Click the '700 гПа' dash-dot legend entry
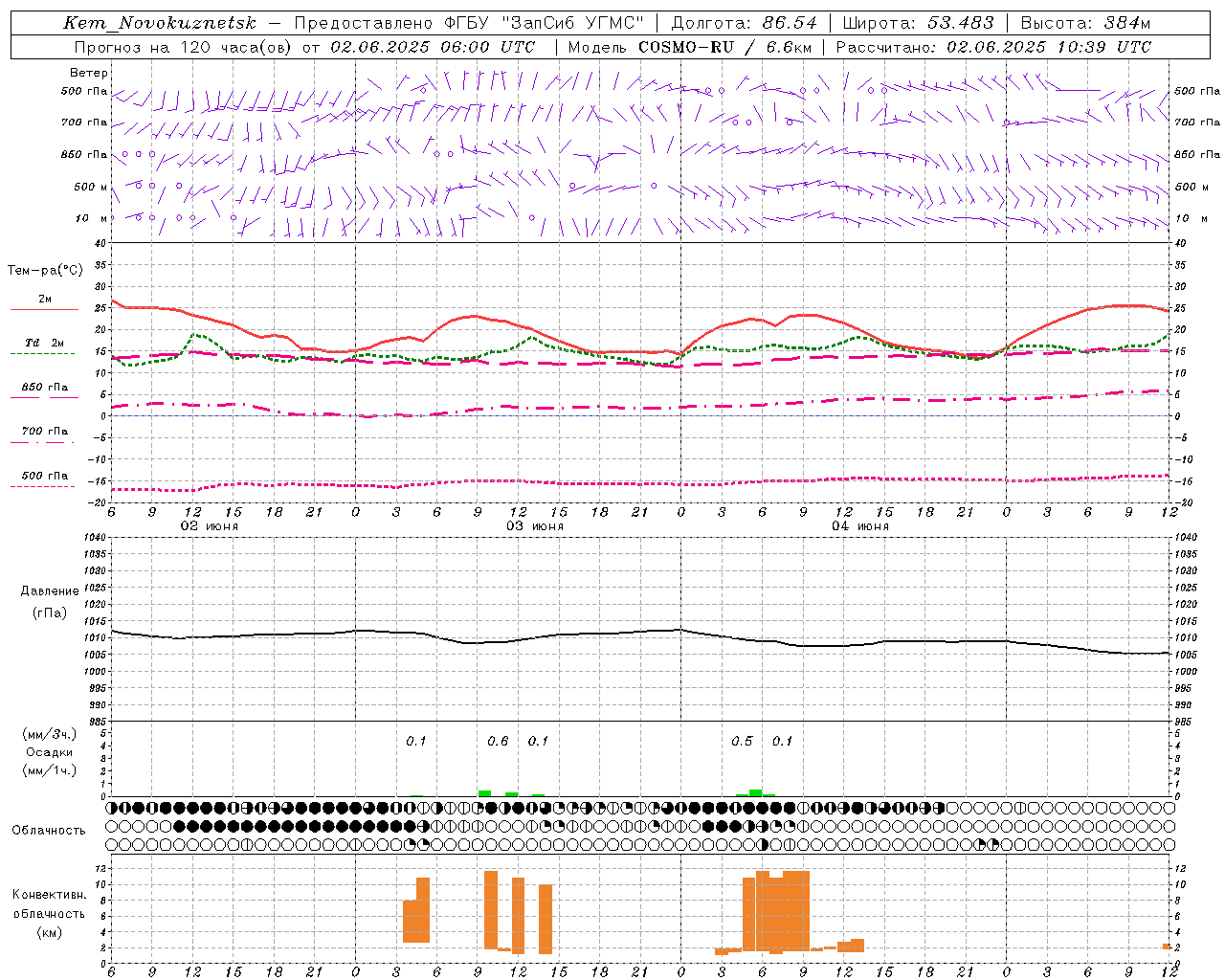 point(45,432)
